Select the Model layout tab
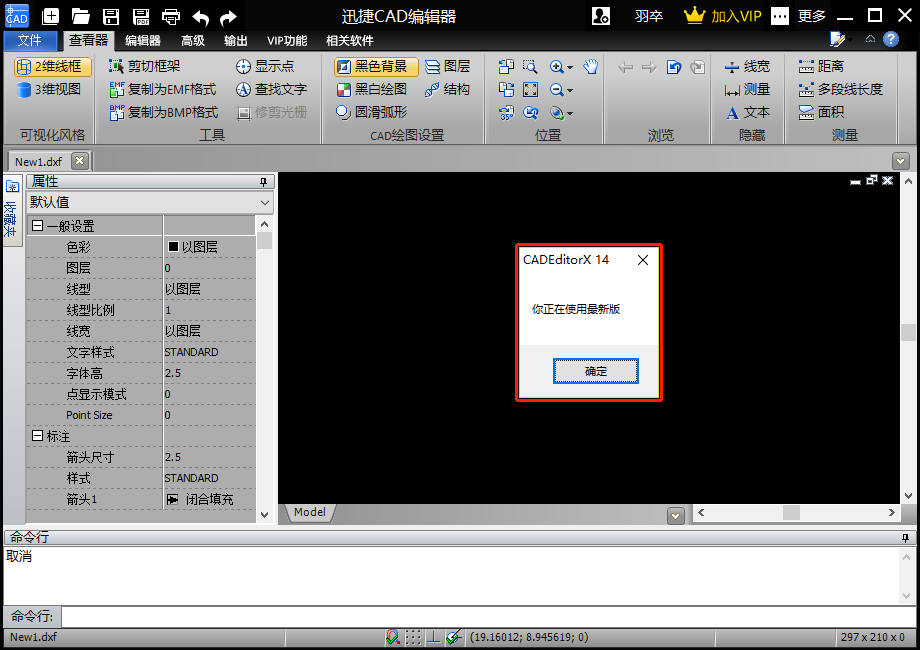 [310, 512]
